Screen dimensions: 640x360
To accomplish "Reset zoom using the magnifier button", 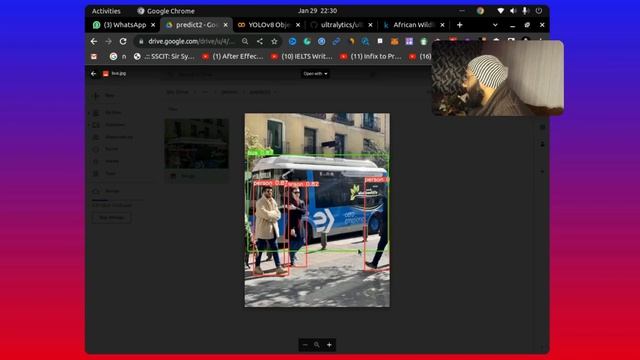I will pyautogui.click(x=317, y=345).
